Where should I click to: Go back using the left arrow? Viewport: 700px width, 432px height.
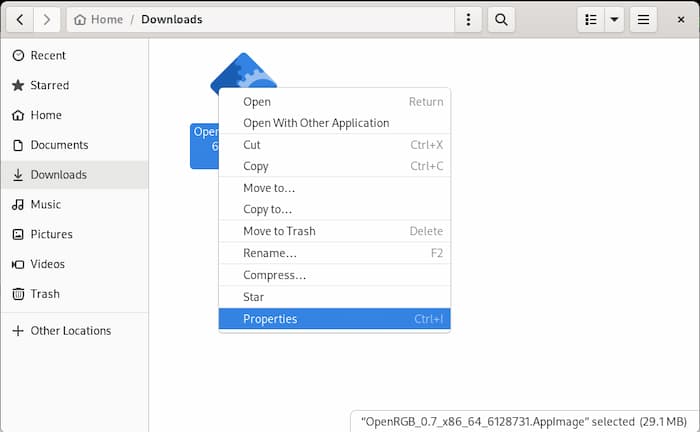point(20,20)
